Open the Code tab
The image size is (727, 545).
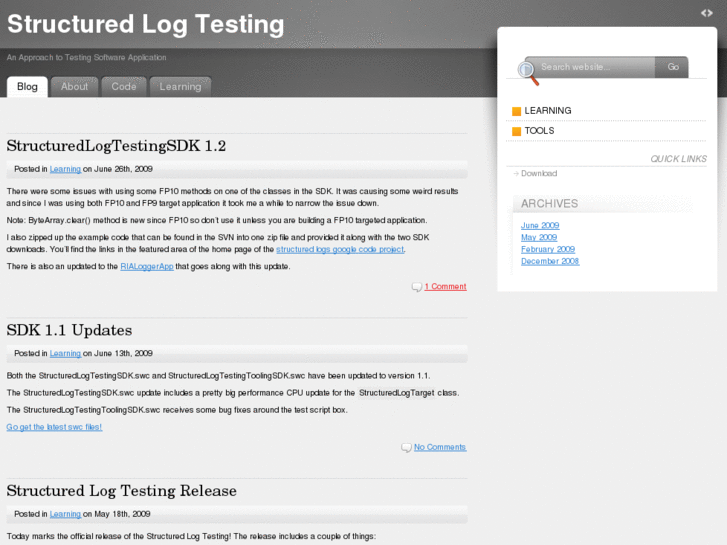click(x=124, y=87)
